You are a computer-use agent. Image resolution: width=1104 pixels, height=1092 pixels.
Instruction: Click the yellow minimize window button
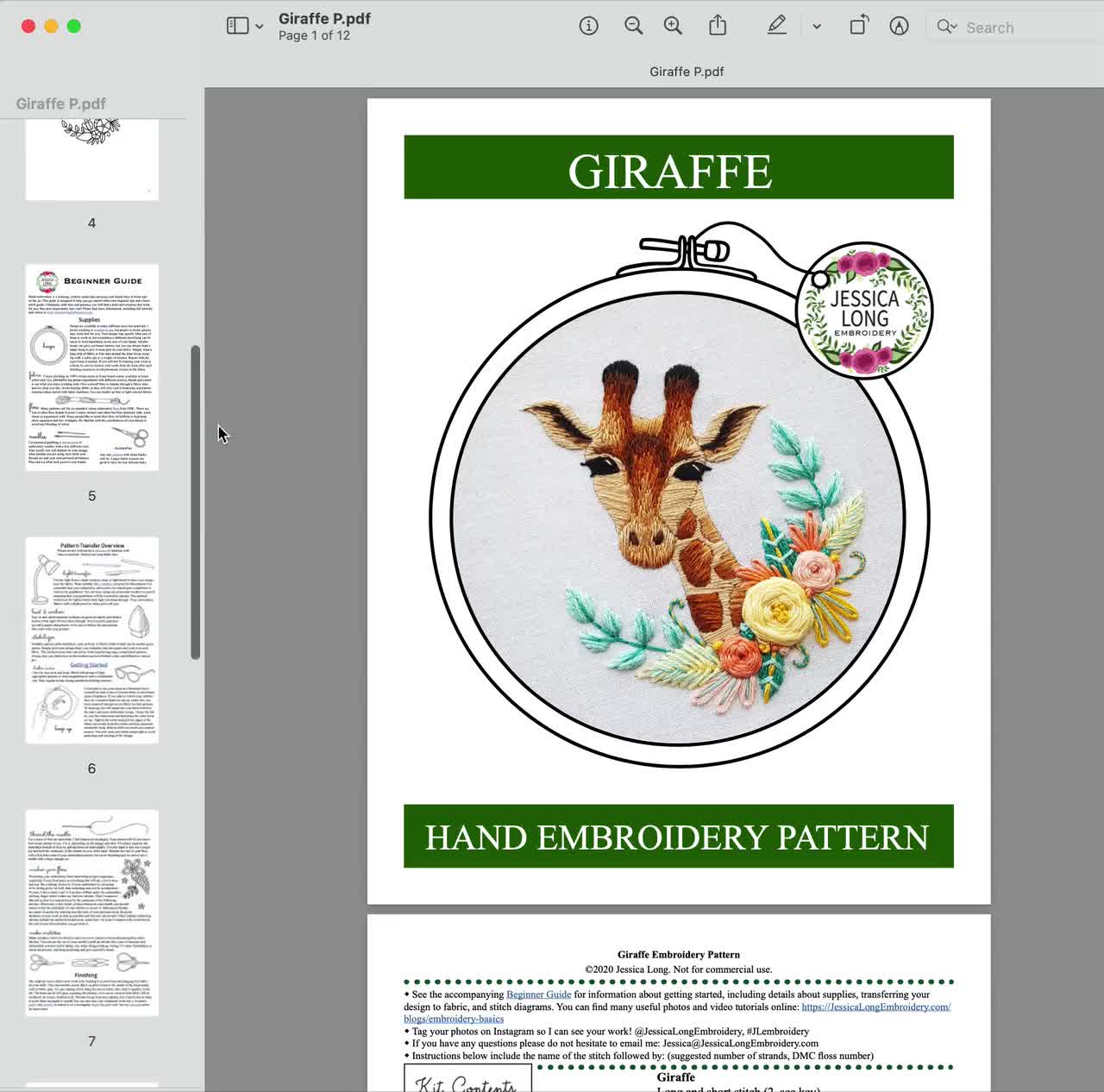tap(51, 27)
